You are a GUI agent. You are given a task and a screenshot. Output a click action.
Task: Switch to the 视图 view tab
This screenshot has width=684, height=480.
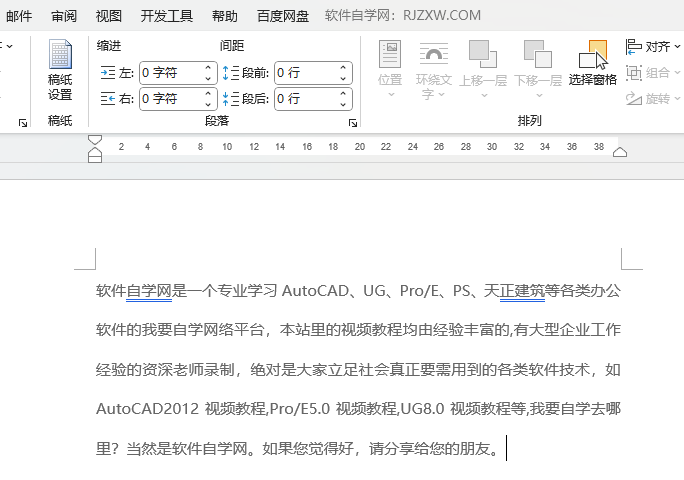pos(109,16)
